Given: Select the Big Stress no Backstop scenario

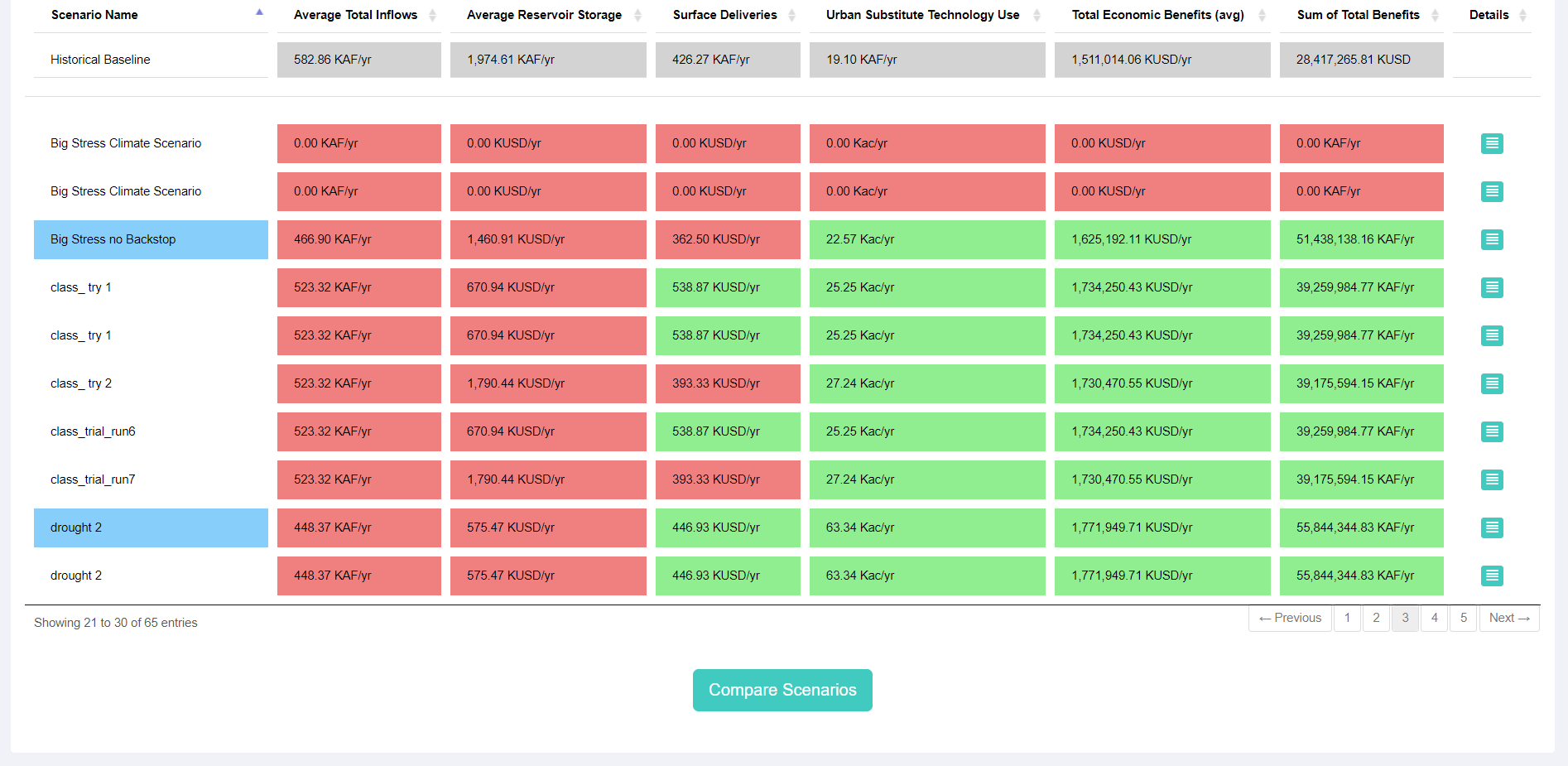Looking at the screenshot, I should pyautogui.click(x=151, y=239).
